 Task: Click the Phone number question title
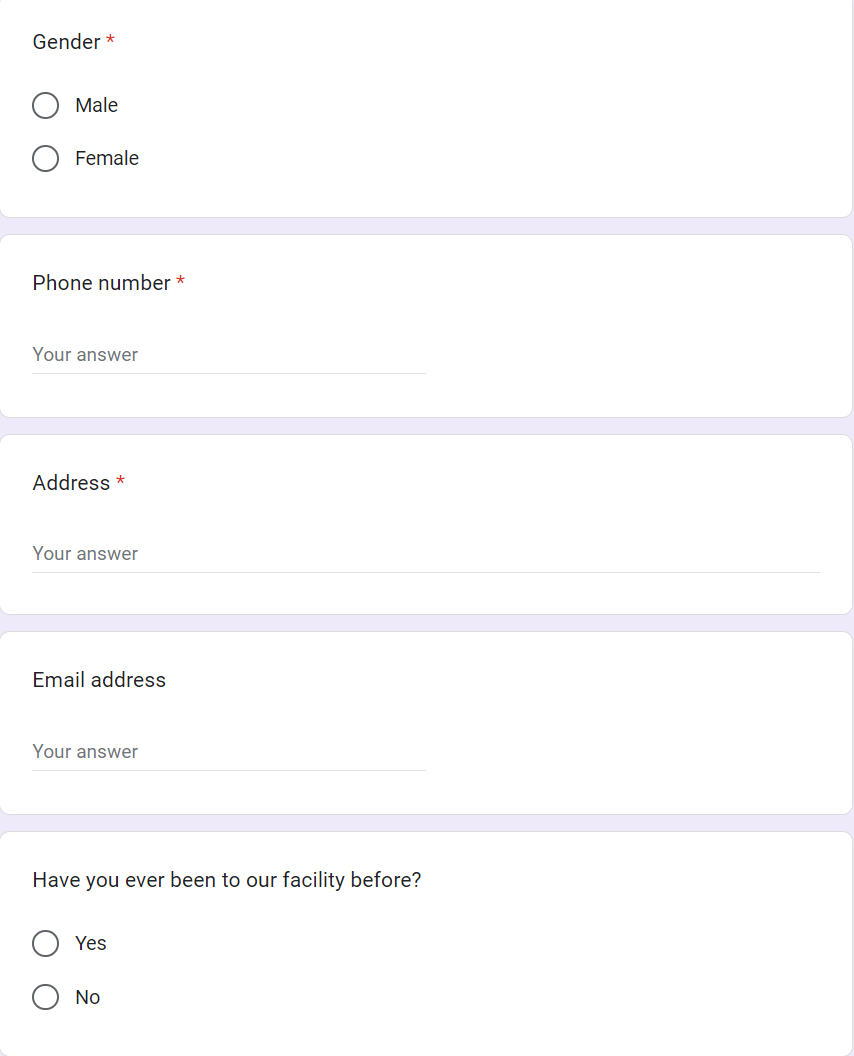pos(101,283)
